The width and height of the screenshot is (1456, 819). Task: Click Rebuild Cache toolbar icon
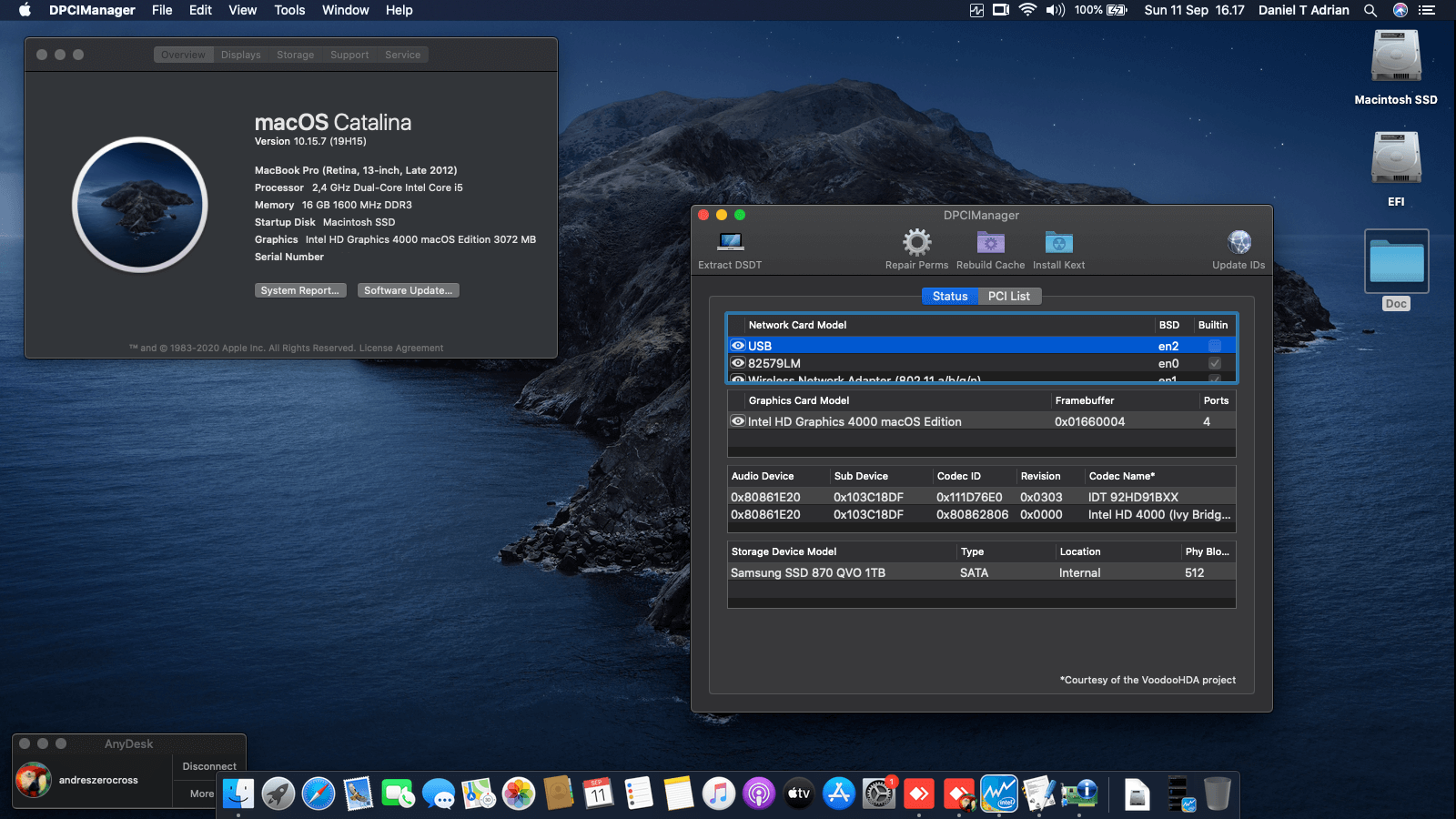[x=990, y=242]
